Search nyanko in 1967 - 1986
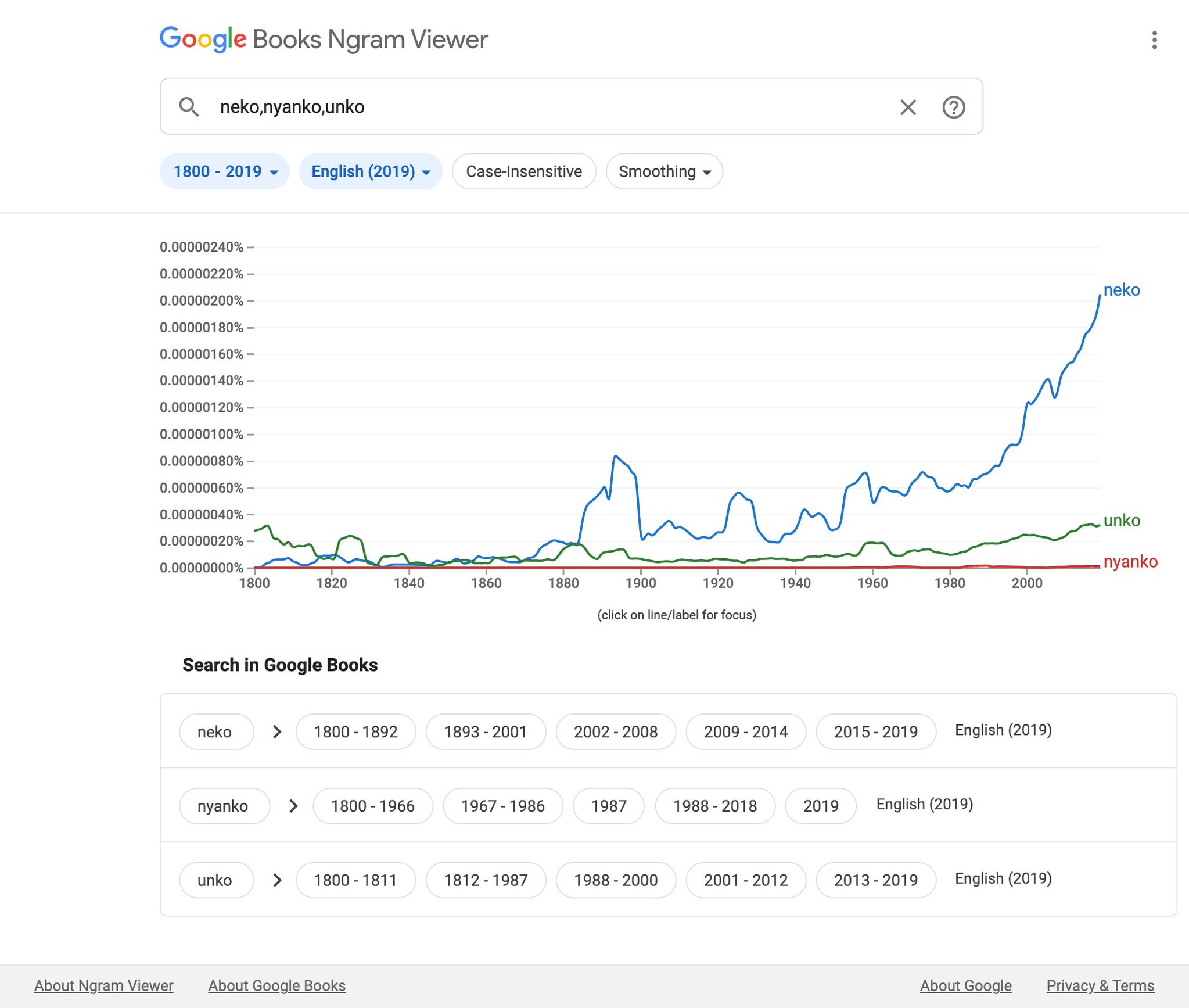Screen dimensions: 1189x1008 (503, 806)
